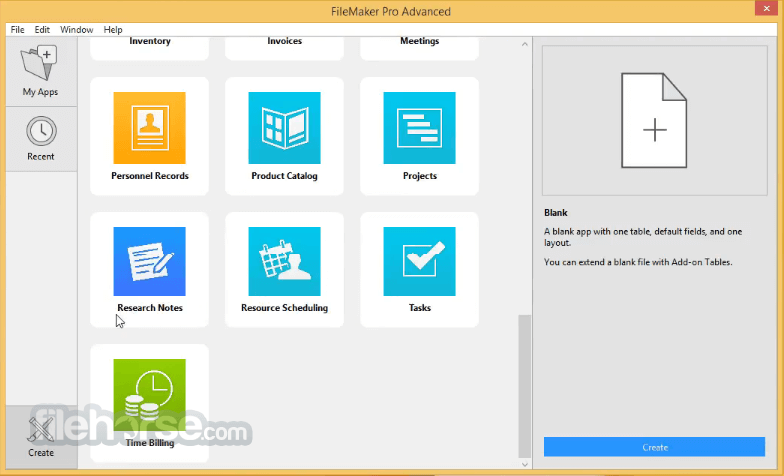Click the Research Notes label

[150, 308]
